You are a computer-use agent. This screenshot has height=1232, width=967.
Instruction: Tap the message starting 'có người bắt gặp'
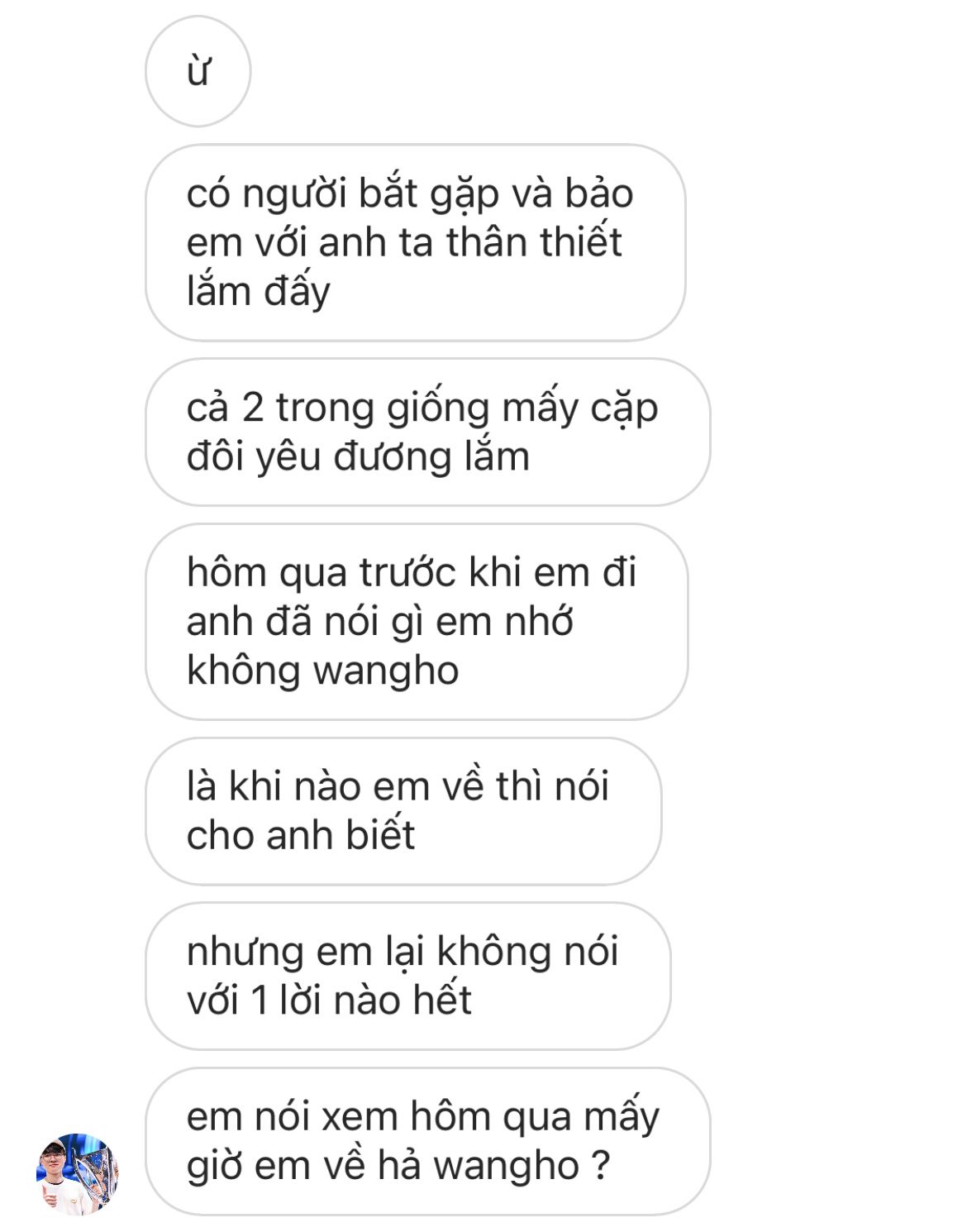click(416, 243)
